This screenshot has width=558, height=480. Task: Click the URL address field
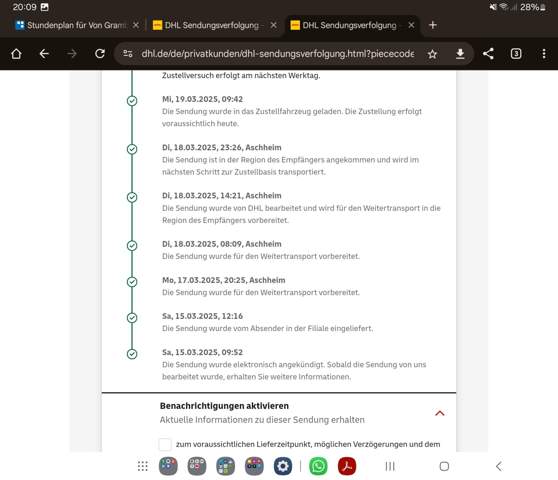[x=278, y=54]
